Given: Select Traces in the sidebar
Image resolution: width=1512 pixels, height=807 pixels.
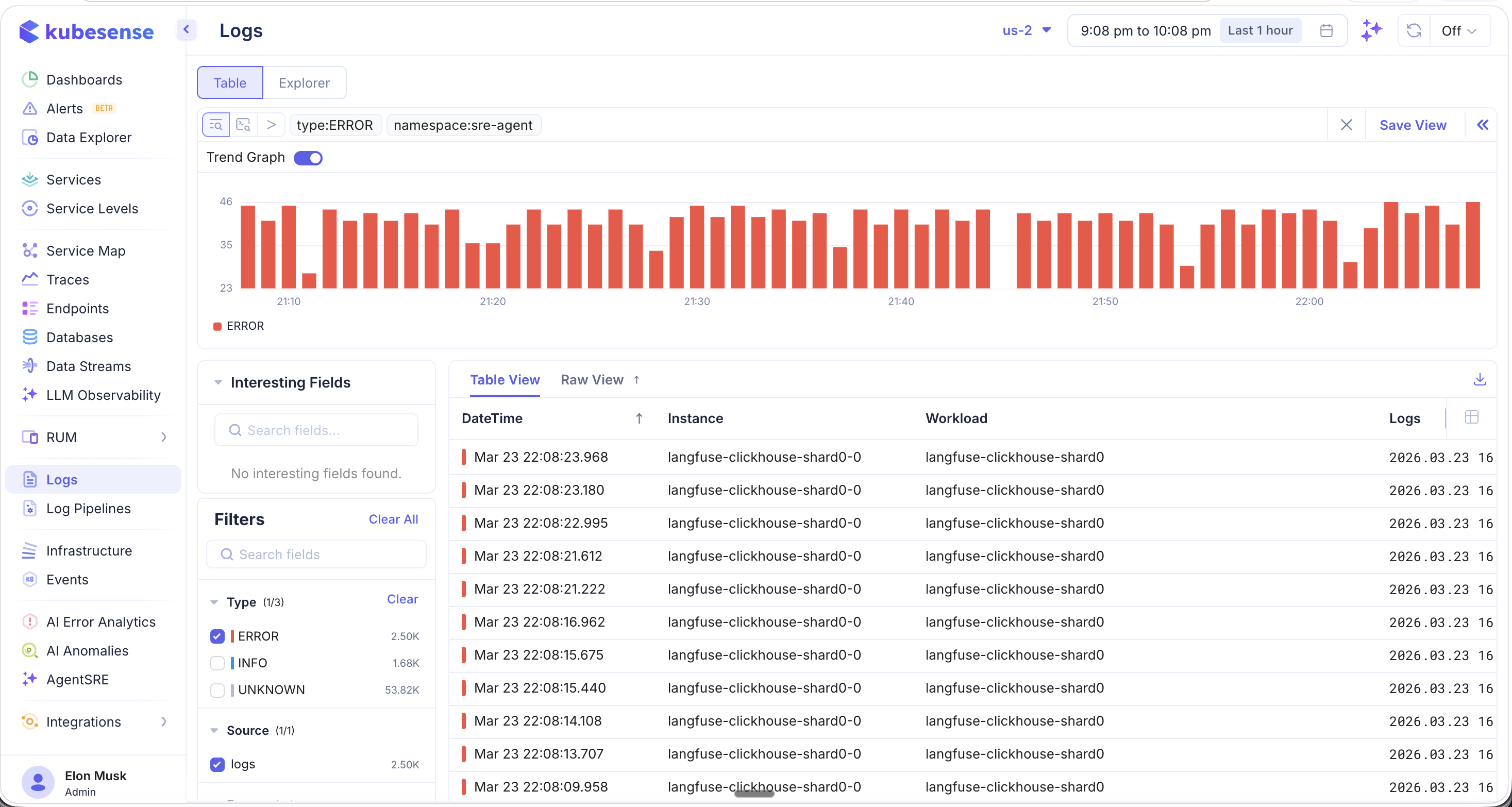Looking at the screenshot, I should (68, 279).
